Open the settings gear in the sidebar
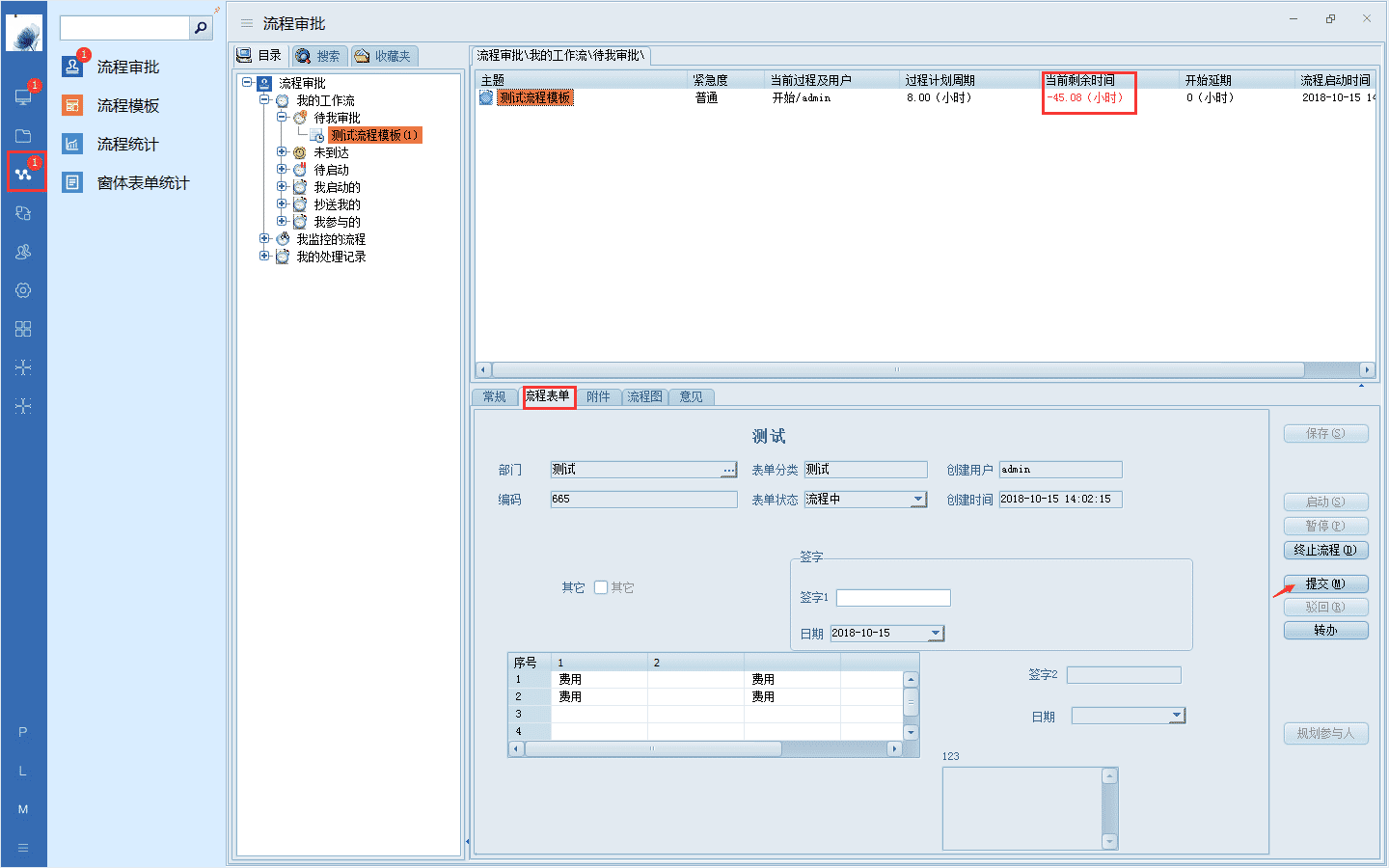The height and width of the screenshot is (868, 1389). (x=23, y=290)
